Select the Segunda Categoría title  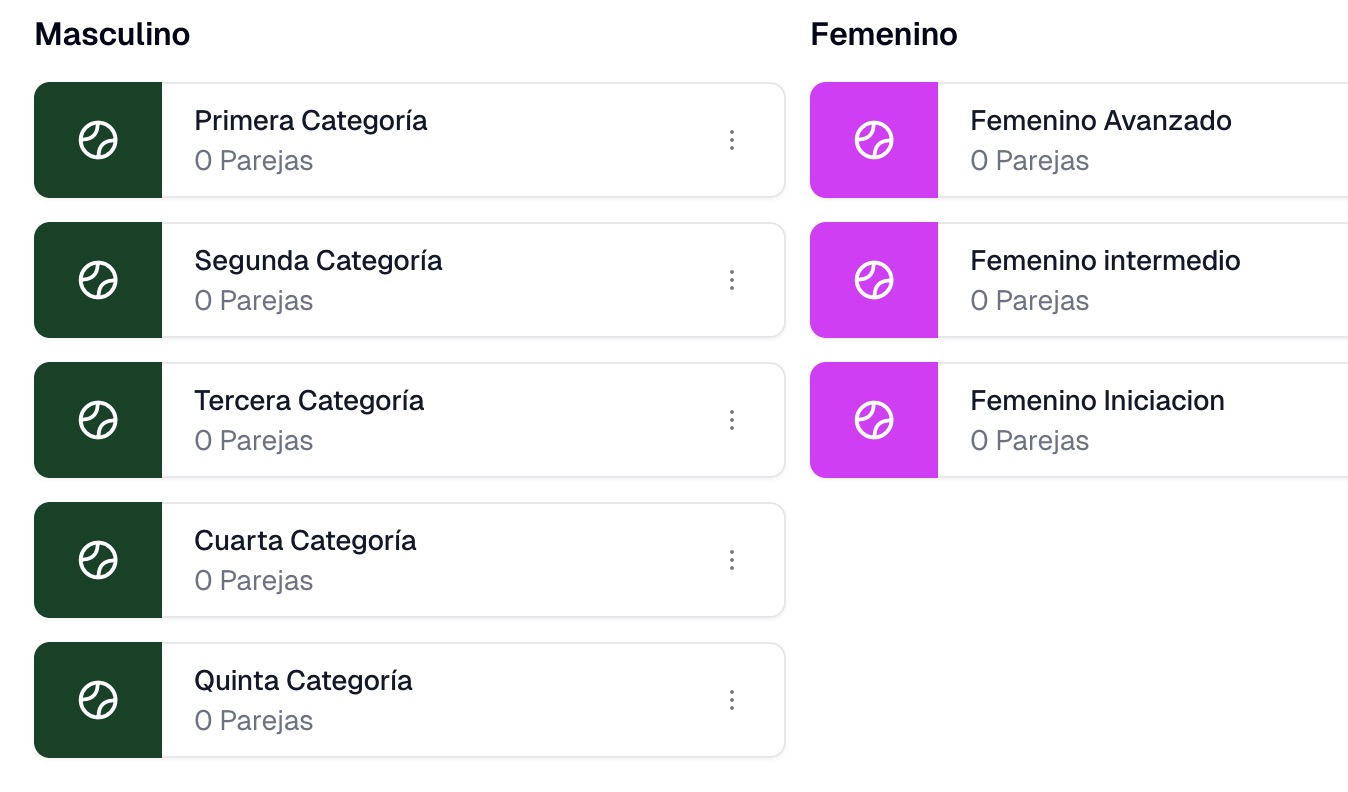[x=318, y=261]
